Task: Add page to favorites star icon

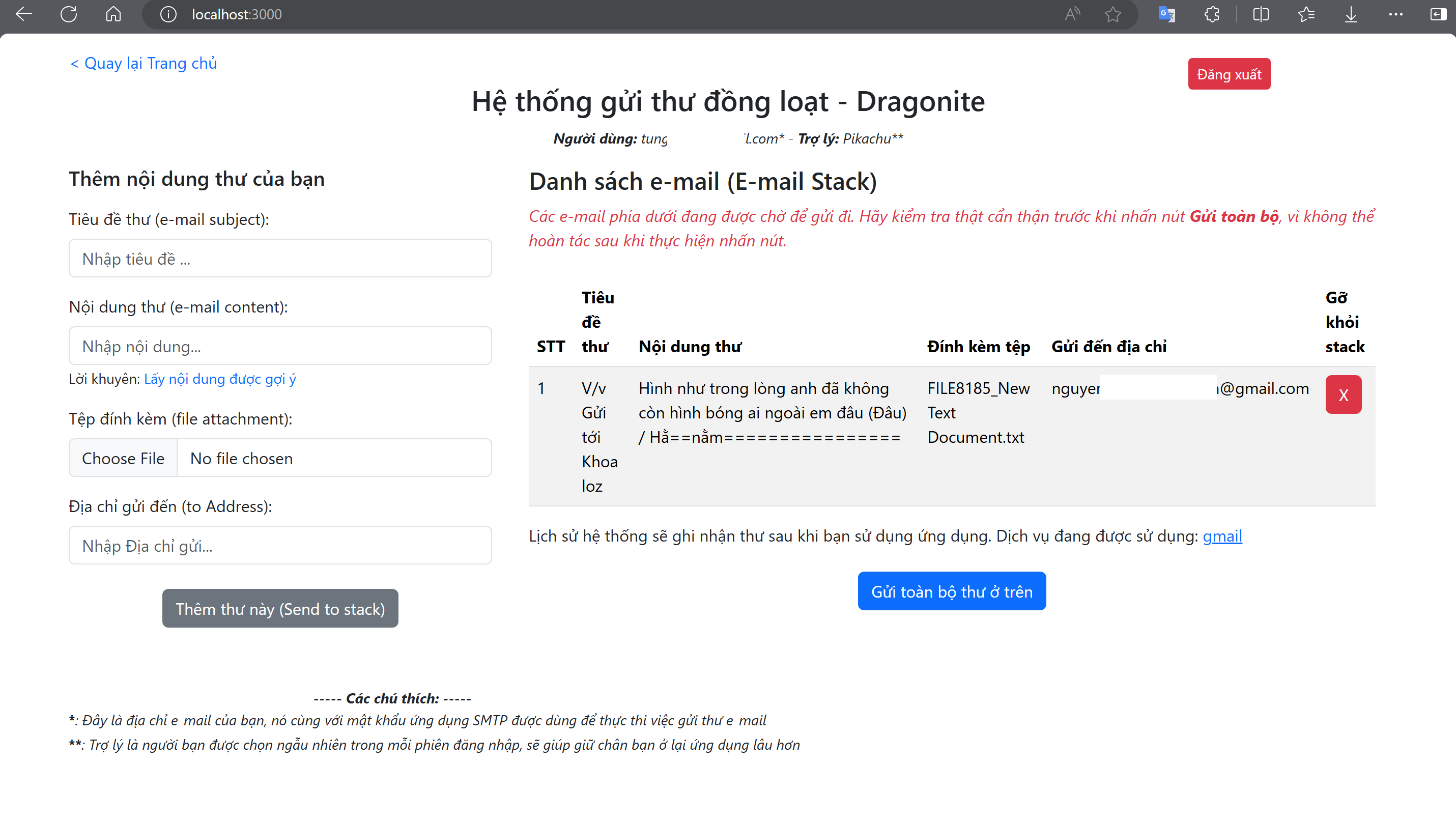Action: coord(1112,14)
